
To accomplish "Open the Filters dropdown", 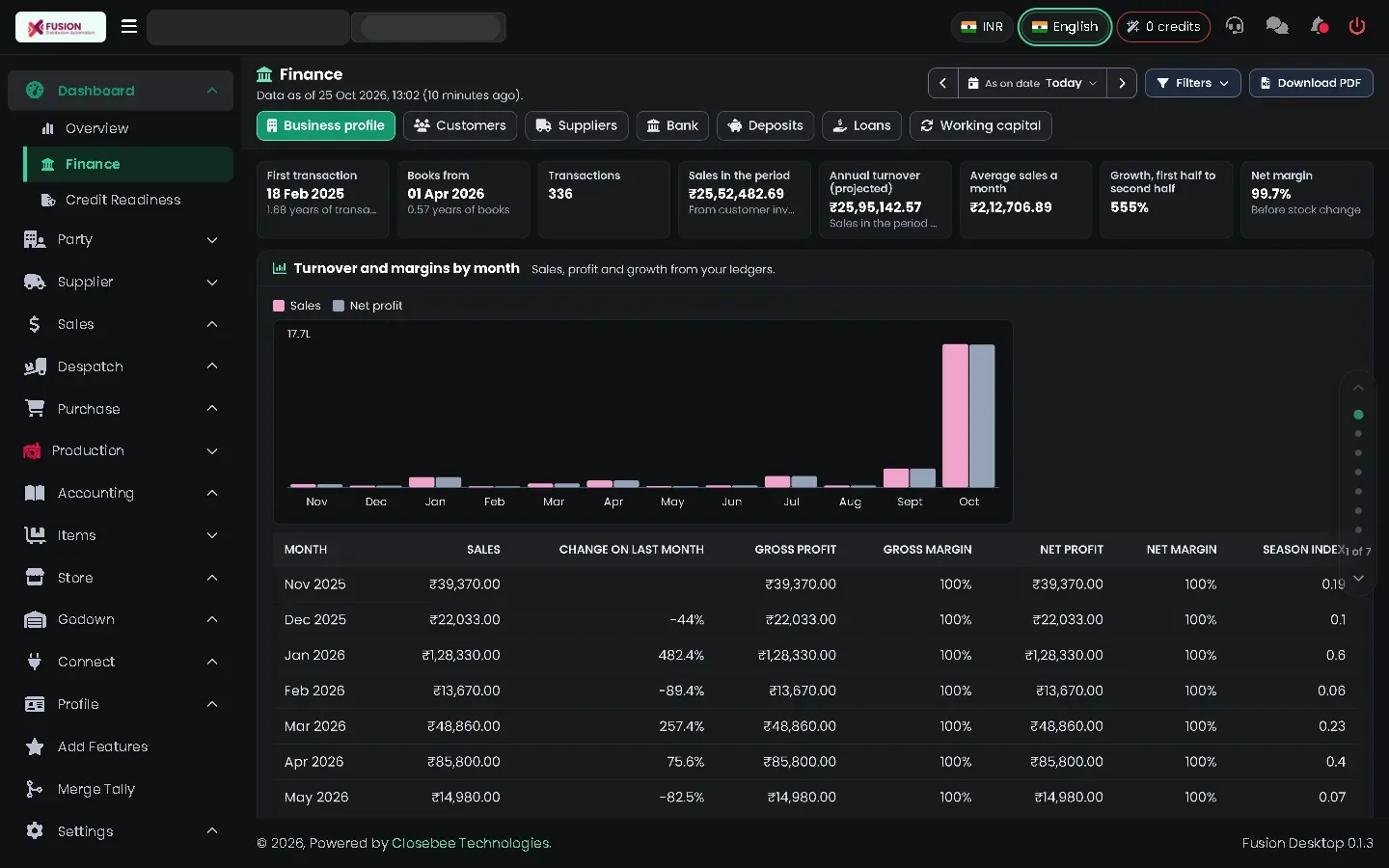I will coord(1192,83).
